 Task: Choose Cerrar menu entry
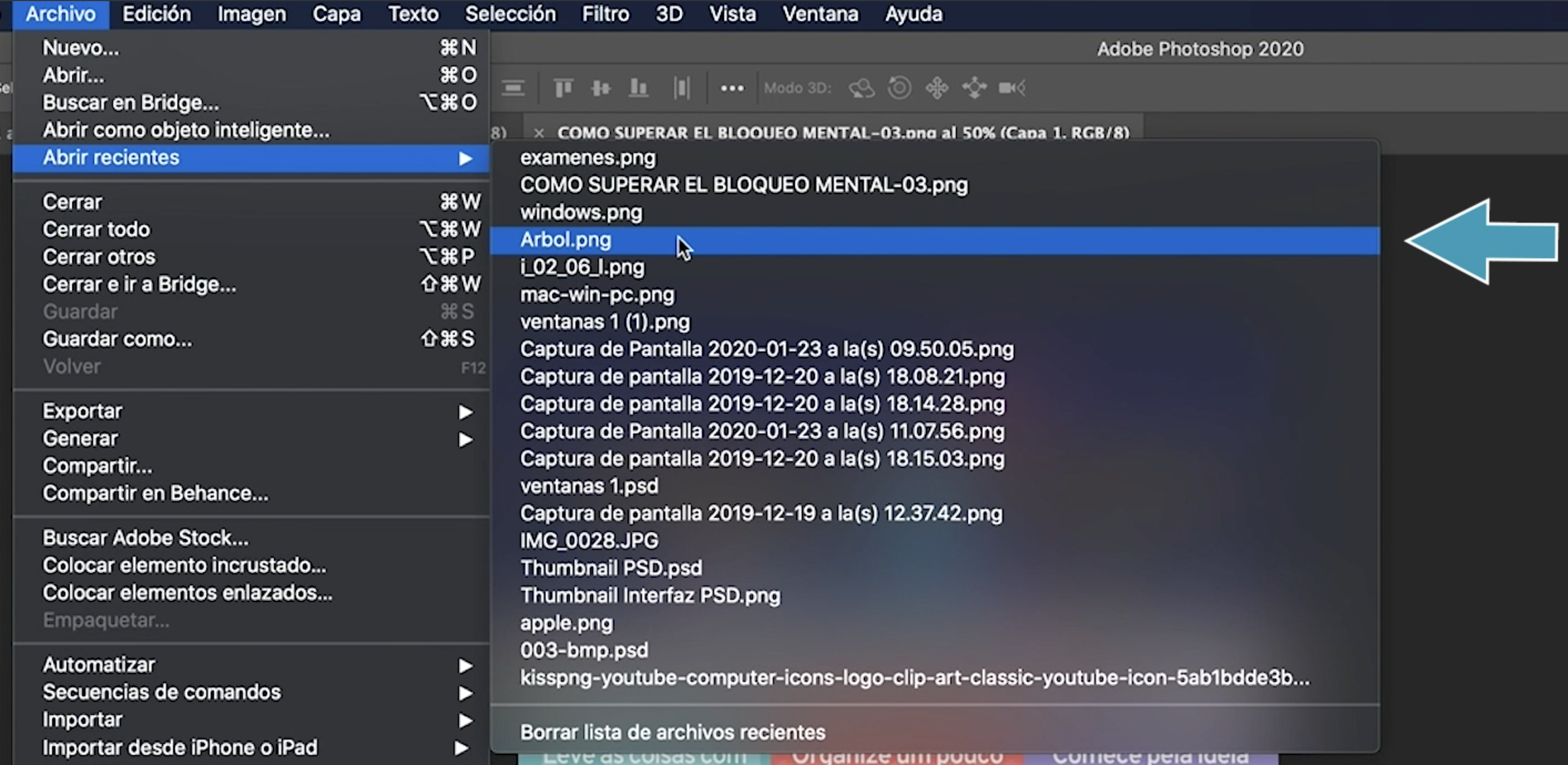251,201
